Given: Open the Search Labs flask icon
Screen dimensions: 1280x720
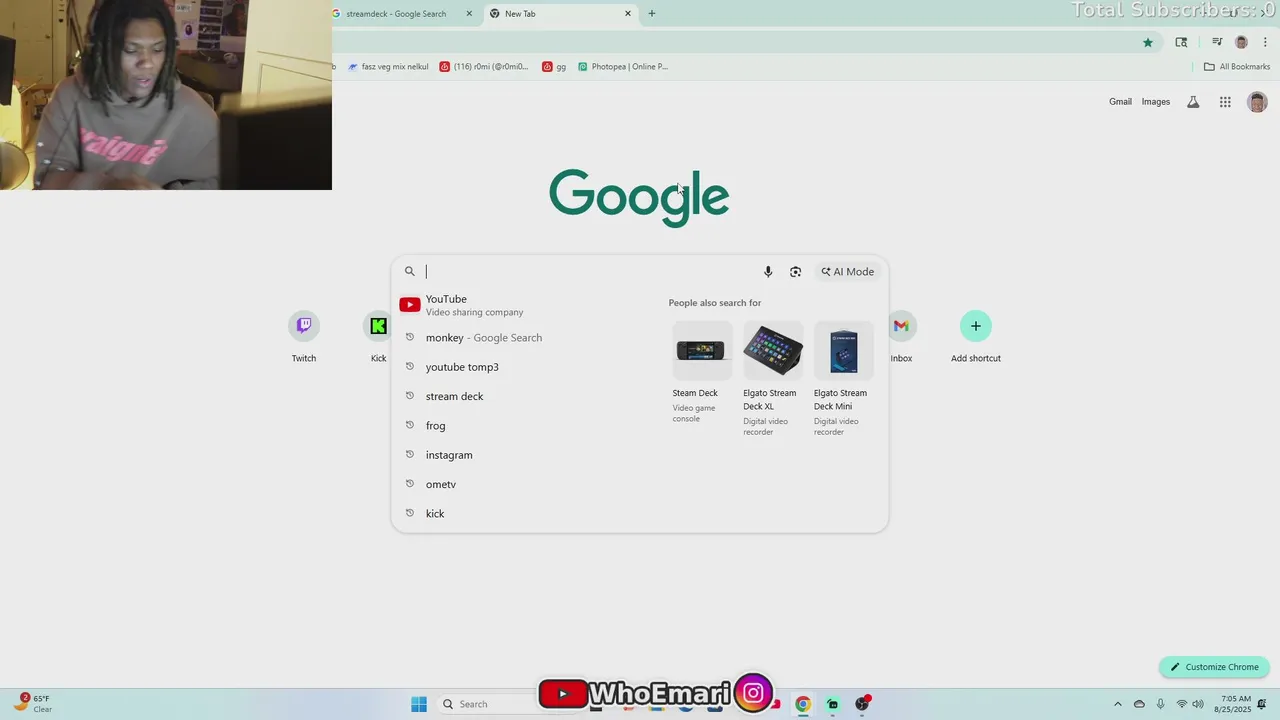Looking at the screenshot, I should tap(1193, 102).
